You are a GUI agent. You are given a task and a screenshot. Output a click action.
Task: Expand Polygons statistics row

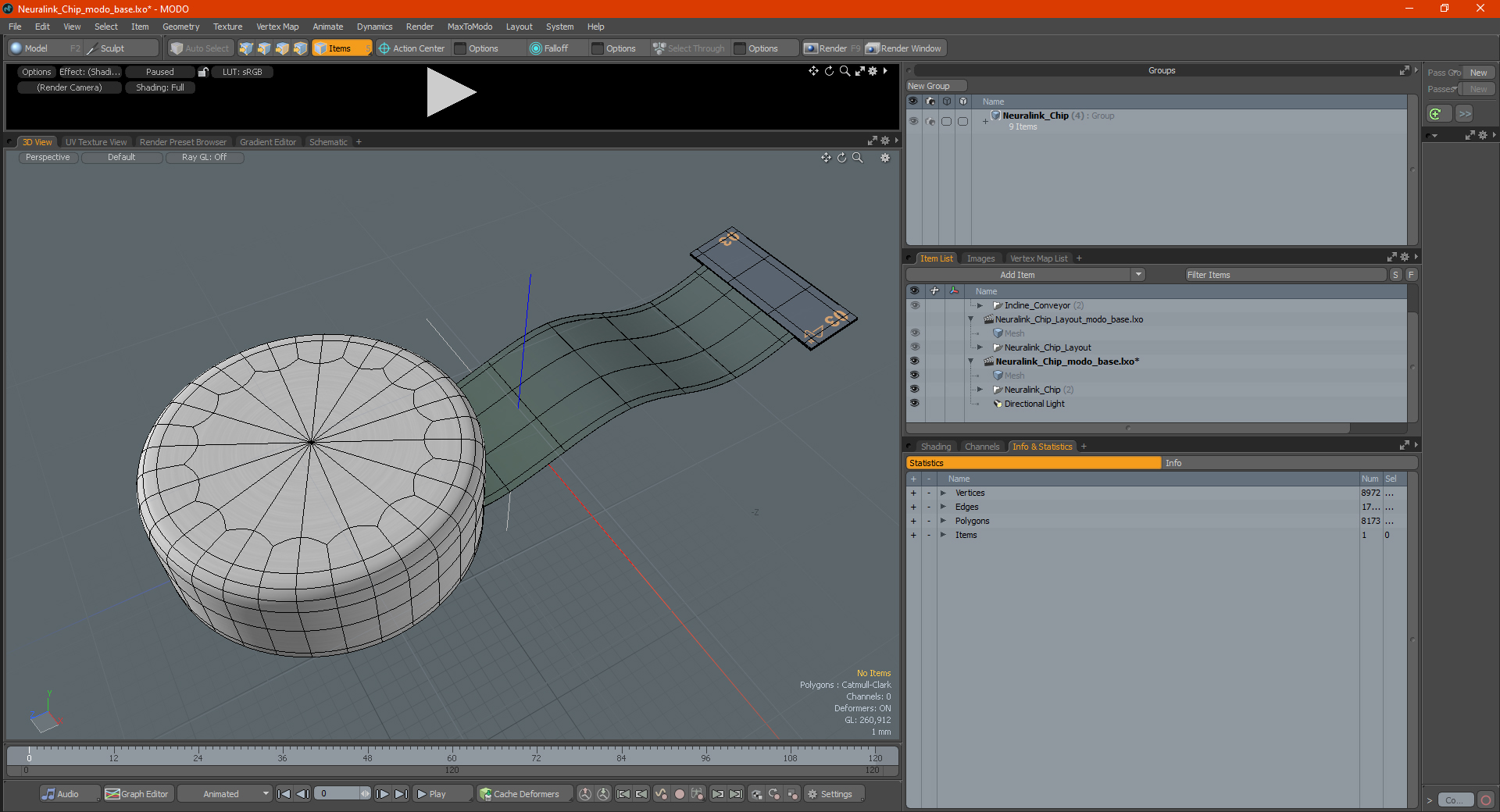(x=944, y=521)
